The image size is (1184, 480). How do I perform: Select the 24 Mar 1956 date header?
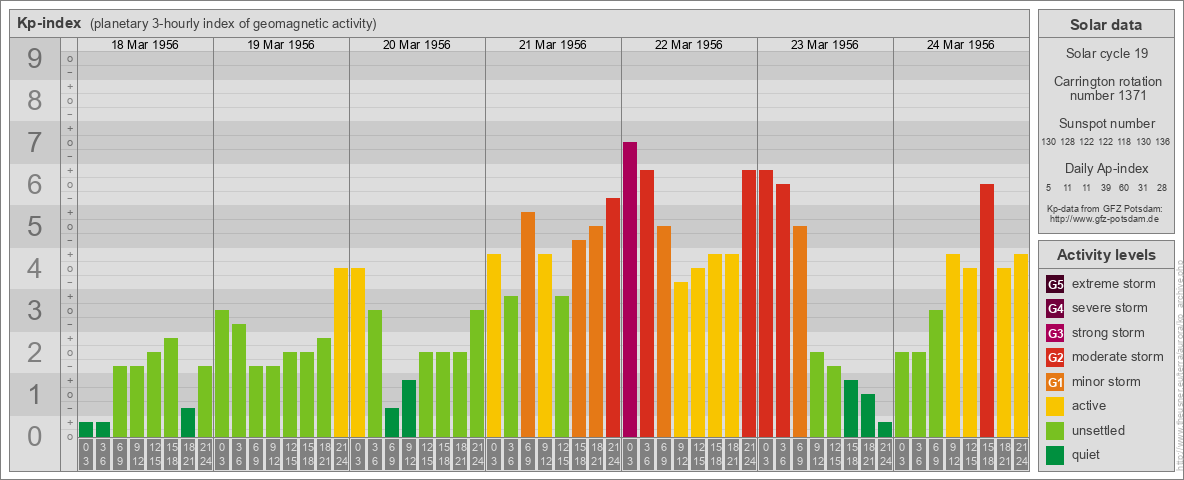point(960,45)
